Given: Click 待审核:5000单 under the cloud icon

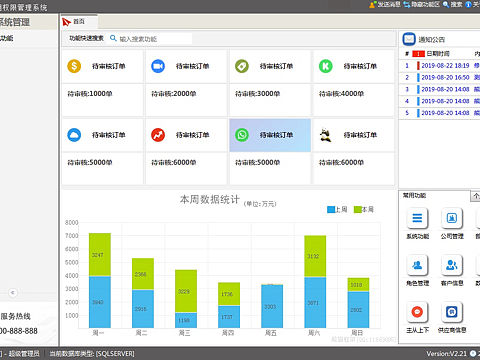Looking at the screenshot, I should click(90, 163).
